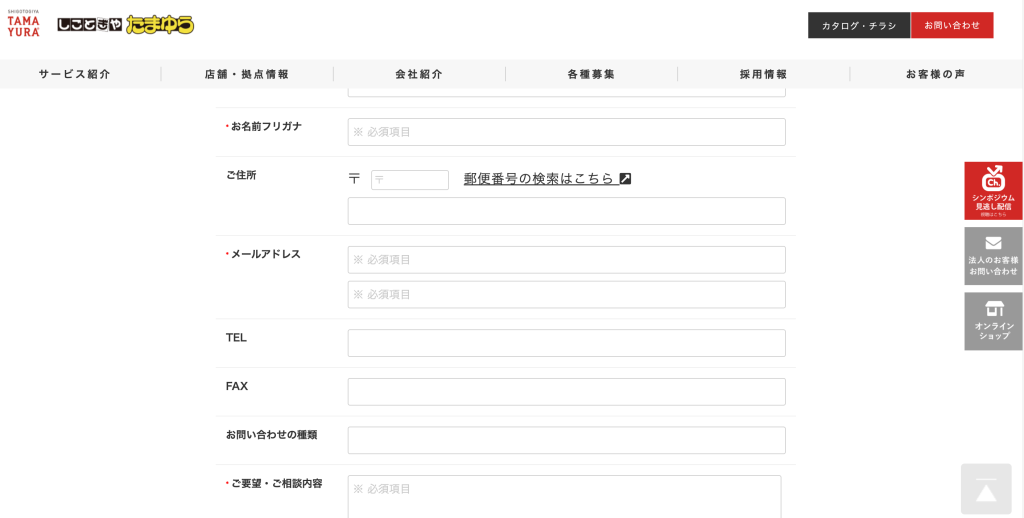The height and width of the screenshot is (518, 1024).
Task: Click the Tamayura logo in the header
Action: click(x=23, y=24)
